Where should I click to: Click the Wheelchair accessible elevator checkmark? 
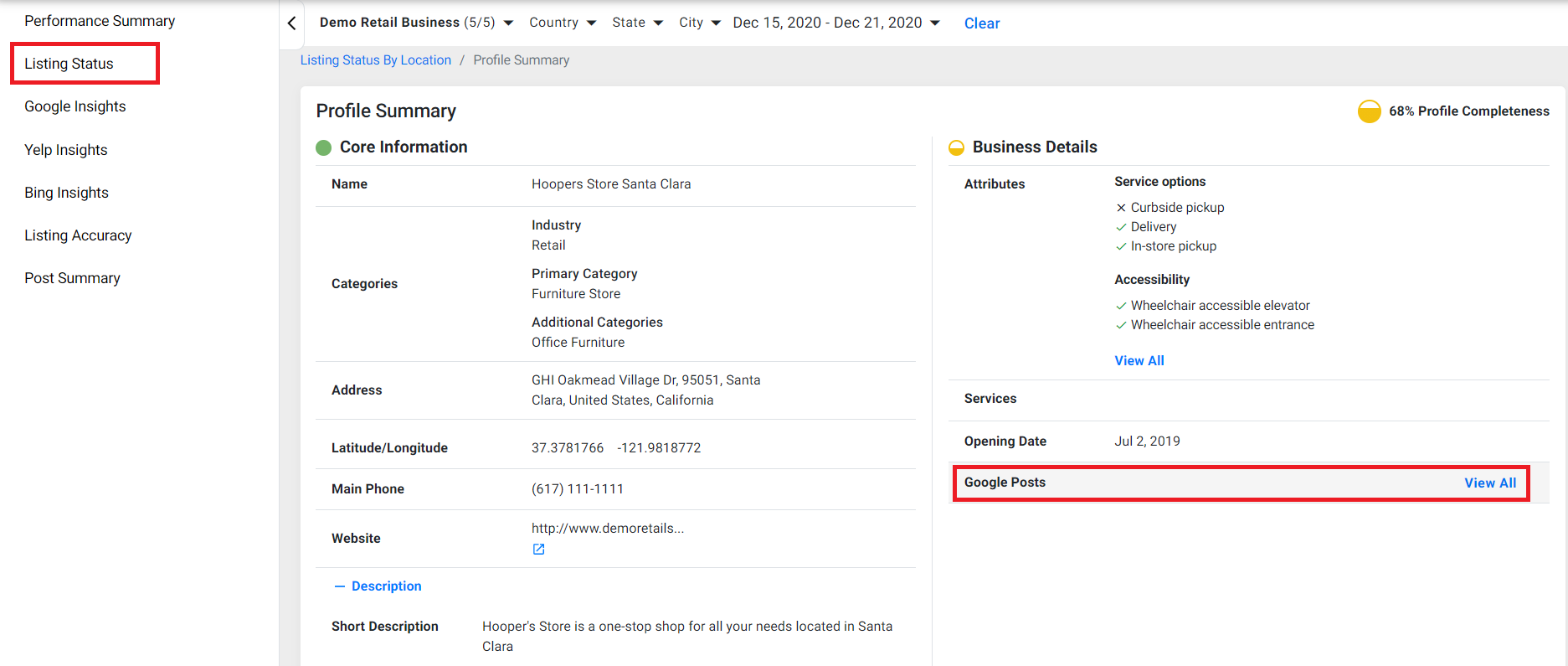click(1121, 306)
